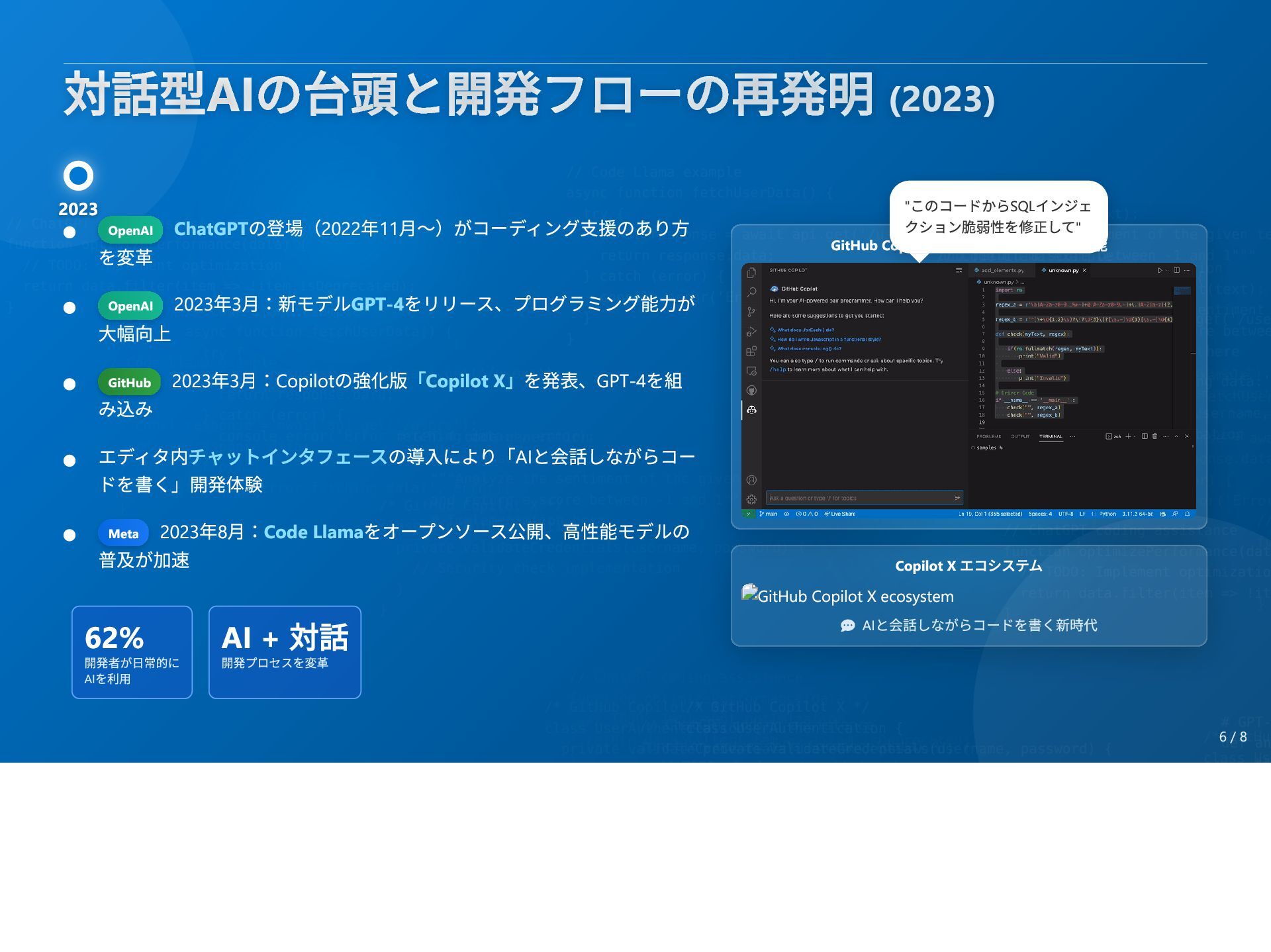1271x952 pixels.
Task: Split the editor with the split icon
Action: pyautogui.click(x=1176, y=270)
